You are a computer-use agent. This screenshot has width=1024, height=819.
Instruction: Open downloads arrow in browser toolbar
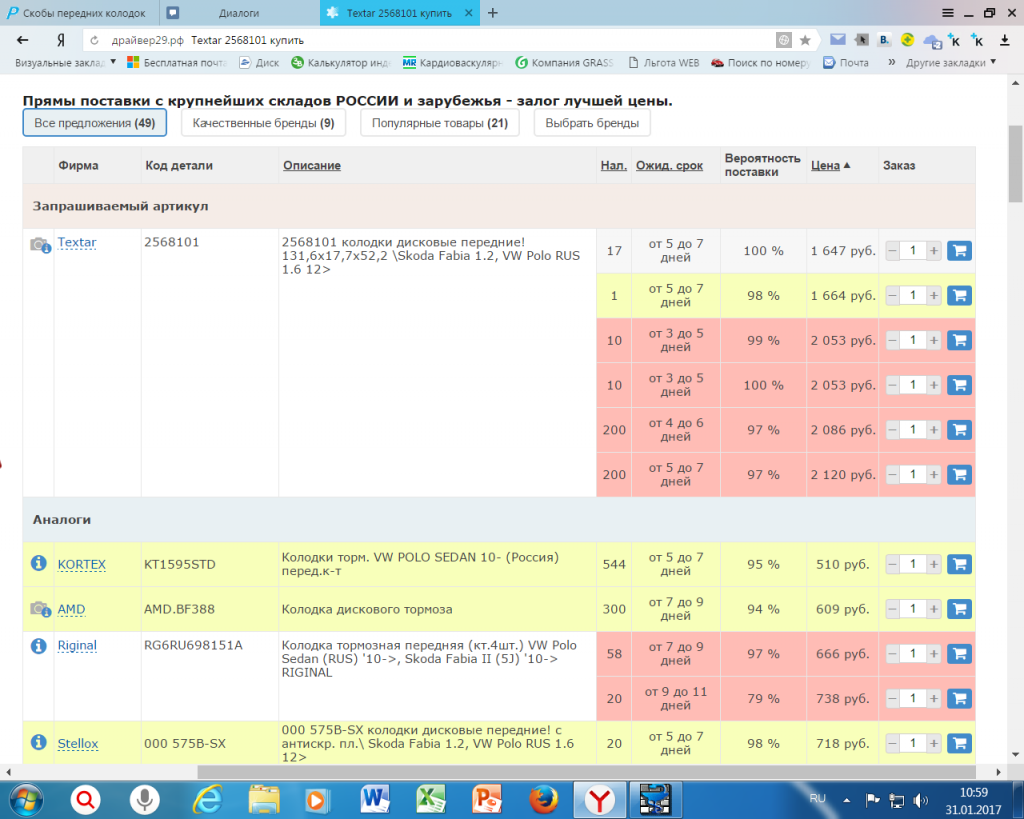click(1005, 40)
